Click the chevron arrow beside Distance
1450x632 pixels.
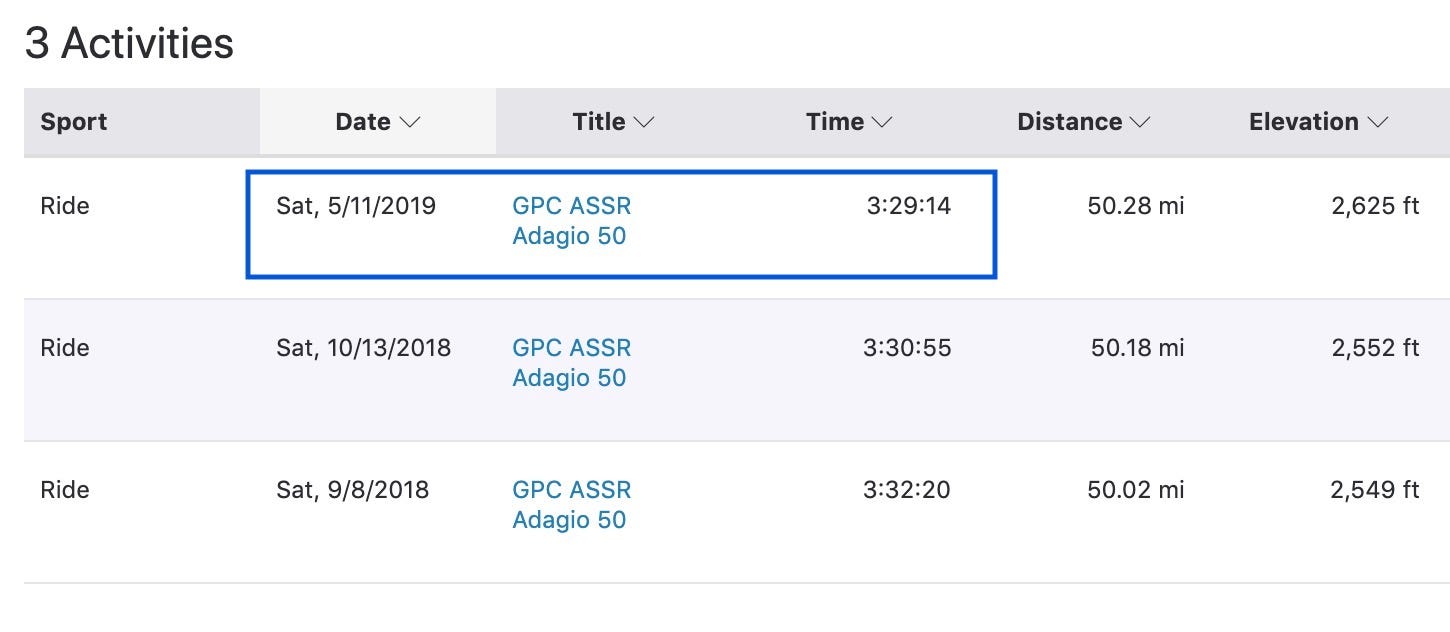pyautogui.click(x=1140, y=122)
